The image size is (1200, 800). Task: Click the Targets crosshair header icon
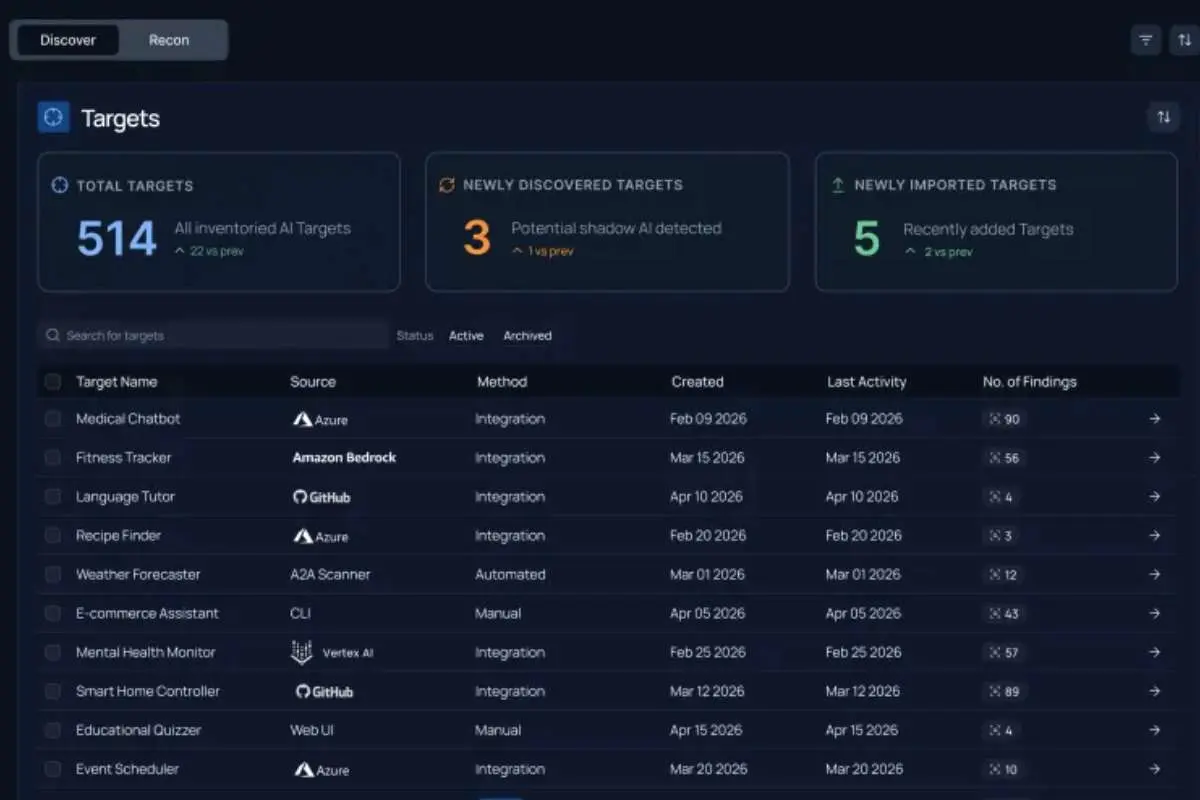(x=53, y=117)
